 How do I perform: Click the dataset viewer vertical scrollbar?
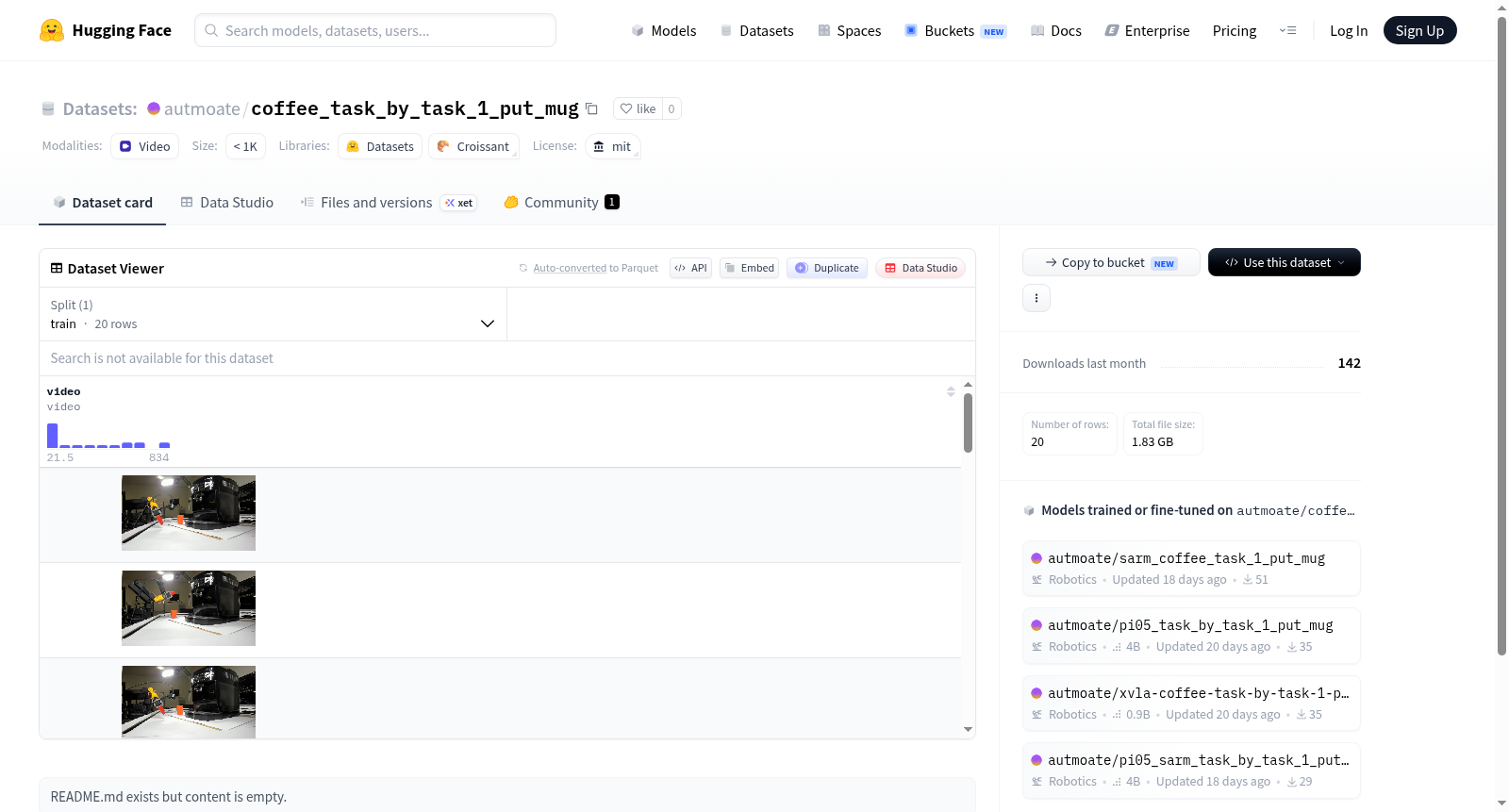point(968,423)
